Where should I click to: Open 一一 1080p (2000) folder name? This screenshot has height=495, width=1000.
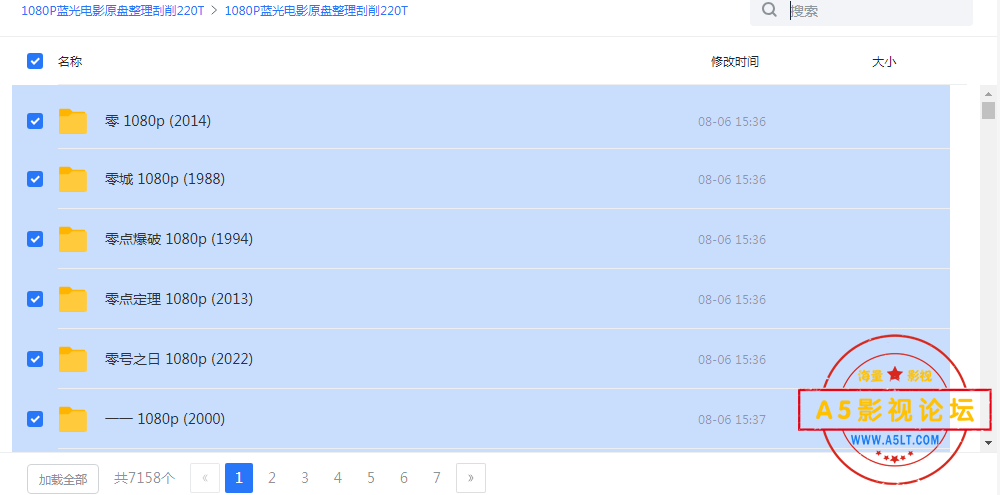click(x=165, y=419)
